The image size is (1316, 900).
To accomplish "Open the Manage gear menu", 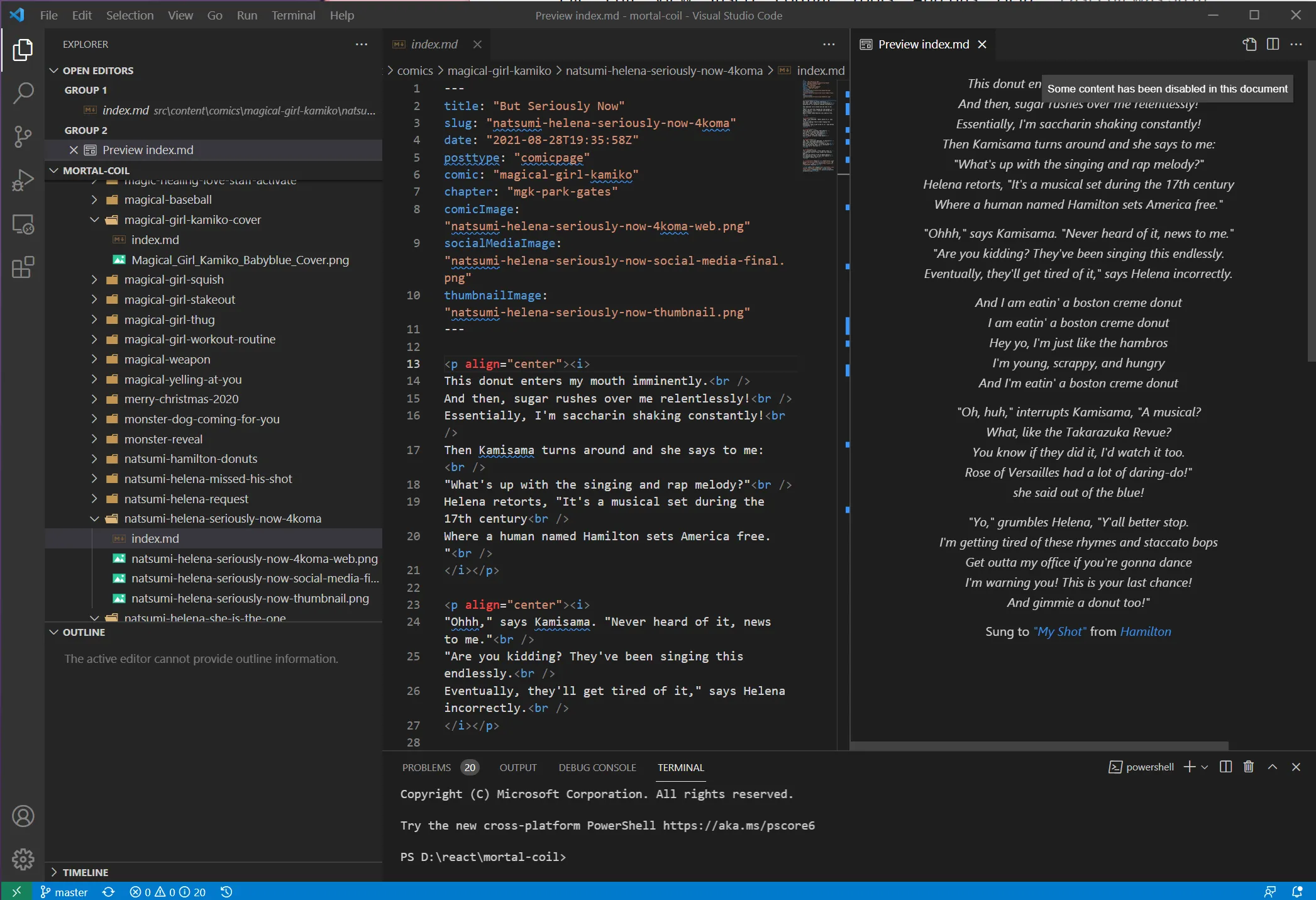I will 23,859.
